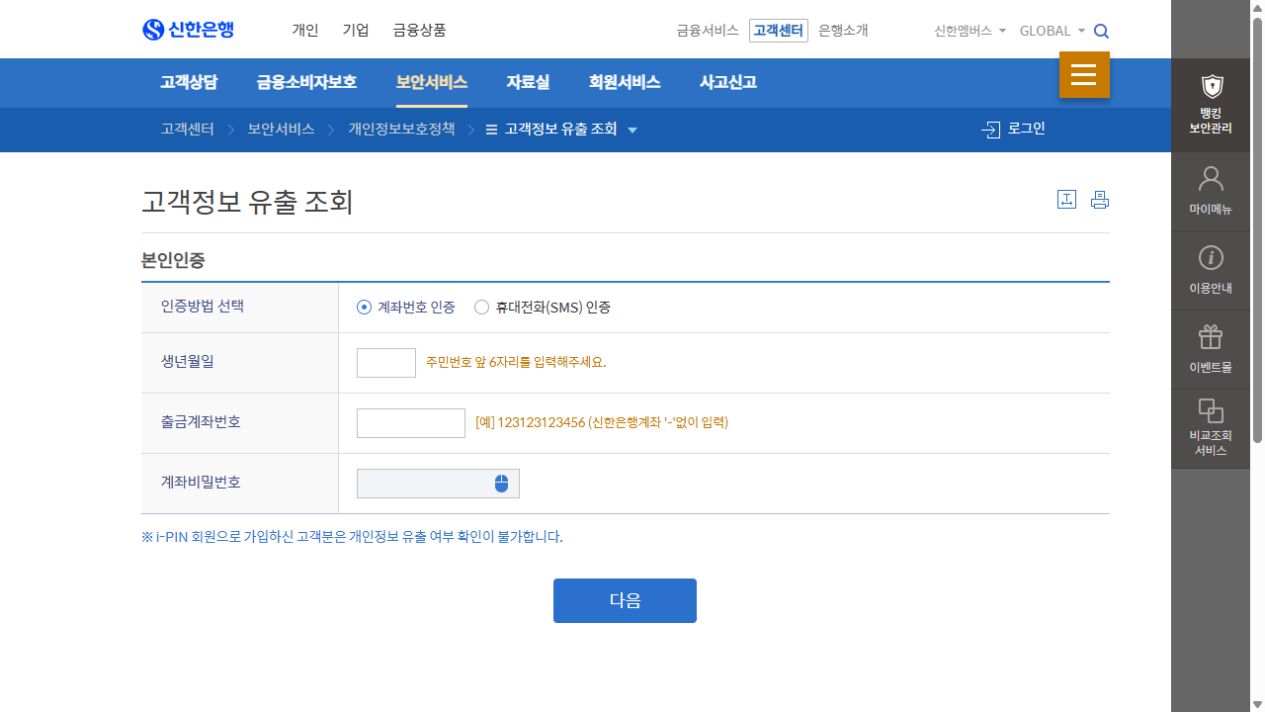Click the scrollbar up arrow

[1258, 8]
